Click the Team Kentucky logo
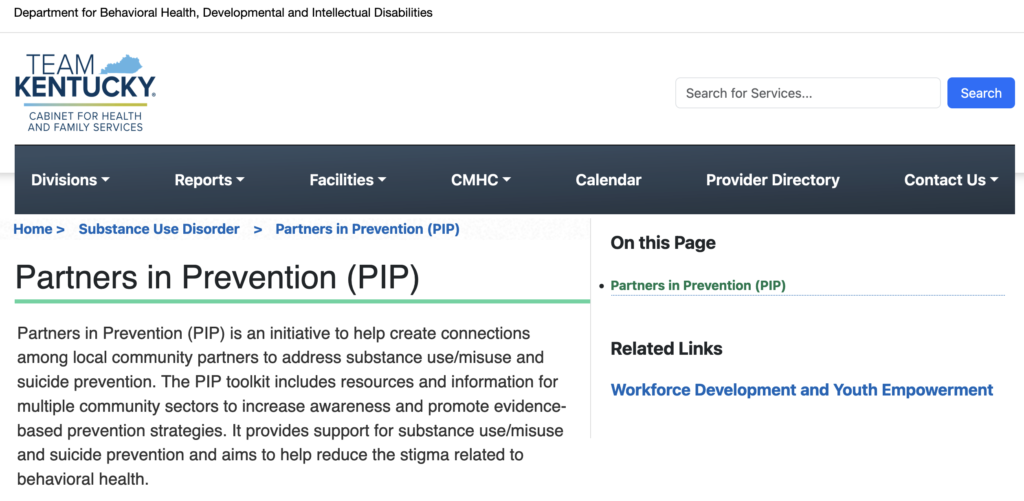Screen dimensions: 1024x501 (85, 93)
